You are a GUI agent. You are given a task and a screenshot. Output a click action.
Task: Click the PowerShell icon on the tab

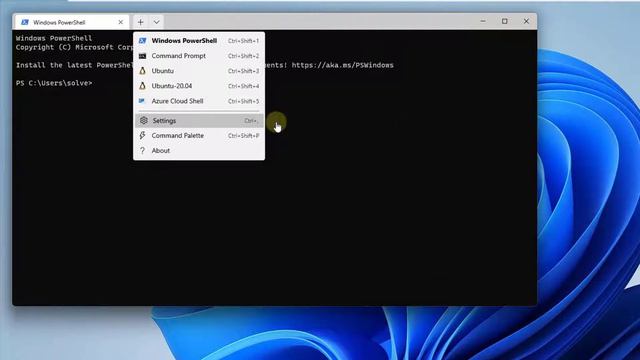(25, 22)
